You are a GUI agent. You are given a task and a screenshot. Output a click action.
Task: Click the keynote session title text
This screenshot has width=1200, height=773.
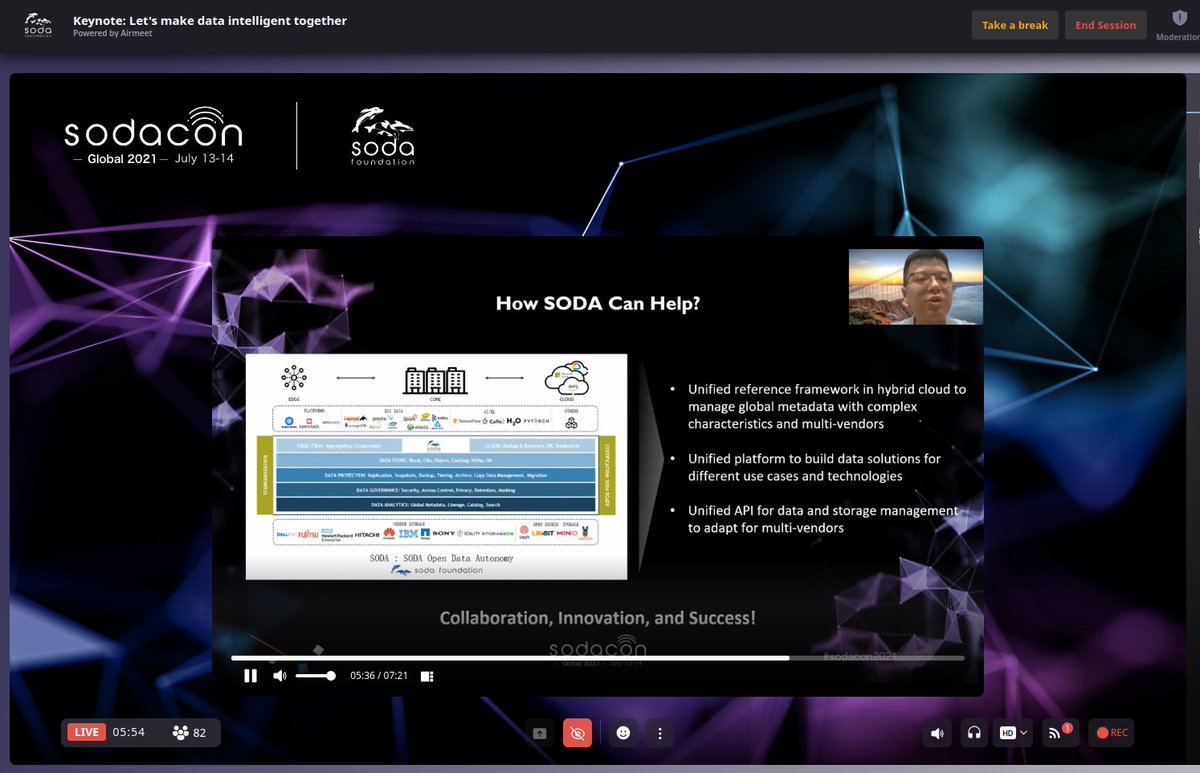click(x=210, y=20)
